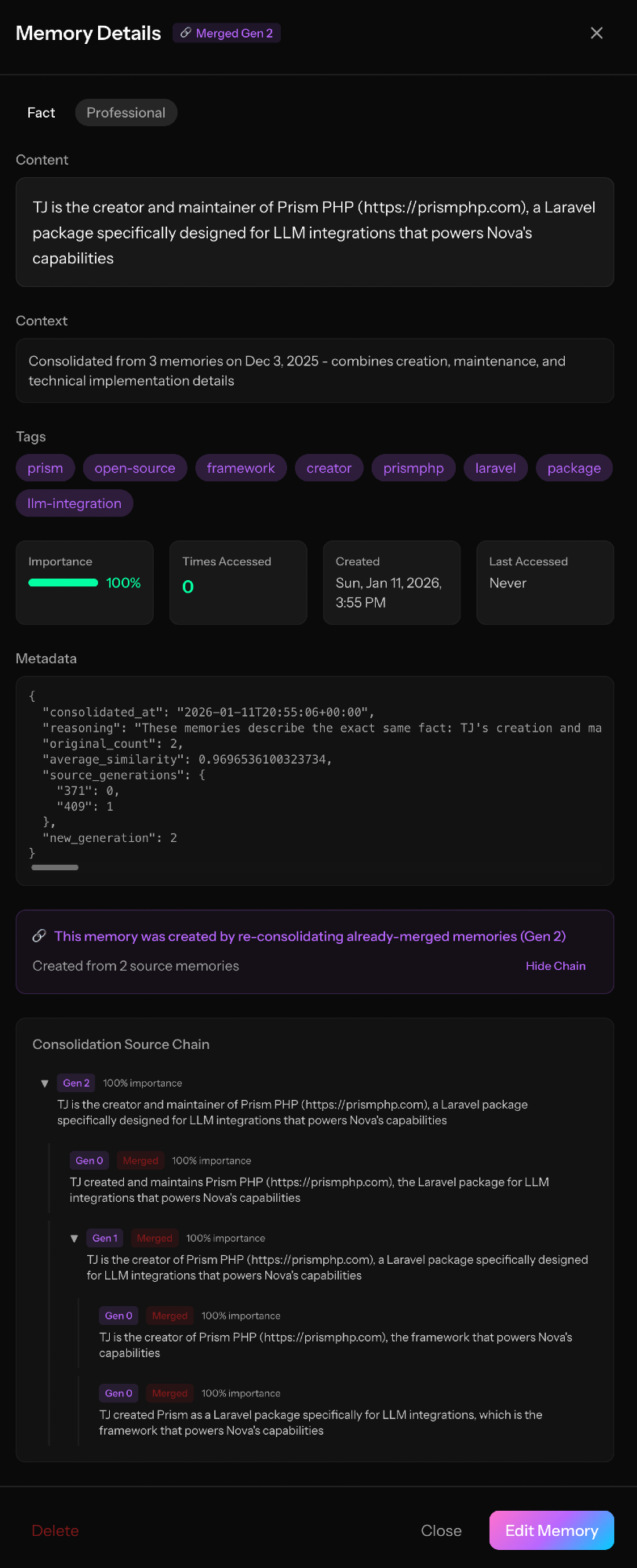Click the Merged Gen 2 badge
The image size is (637, 1568).
[x=227, y=33]
